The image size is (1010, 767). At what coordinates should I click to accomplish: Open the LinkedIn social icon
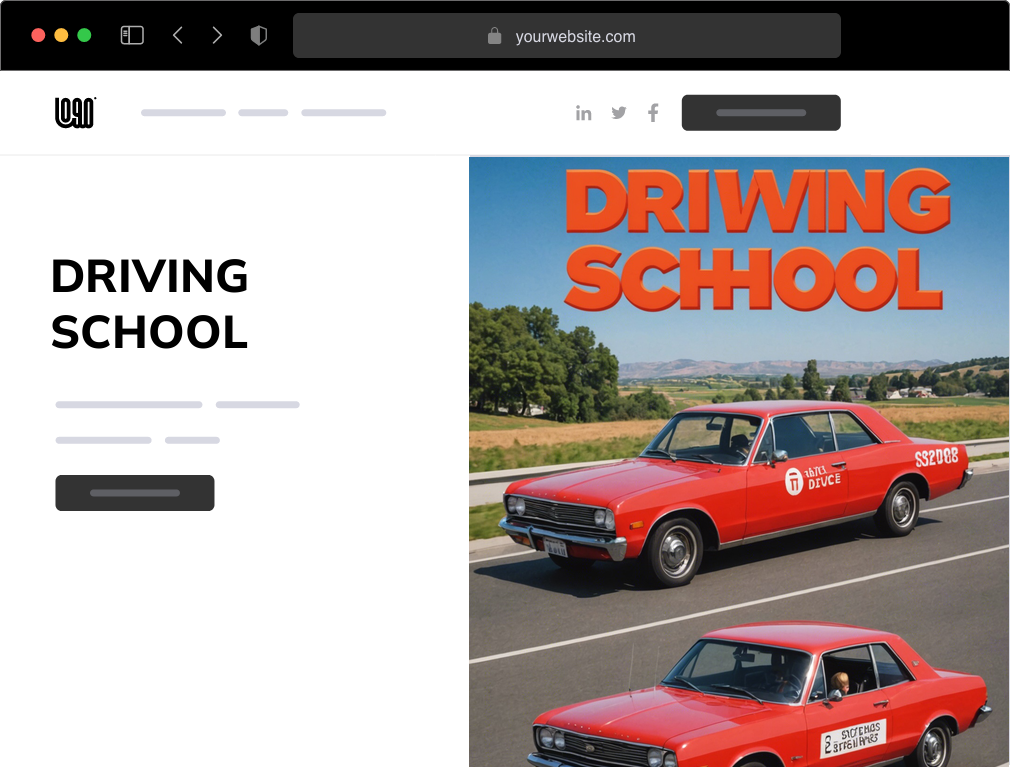tap(584, 113)
